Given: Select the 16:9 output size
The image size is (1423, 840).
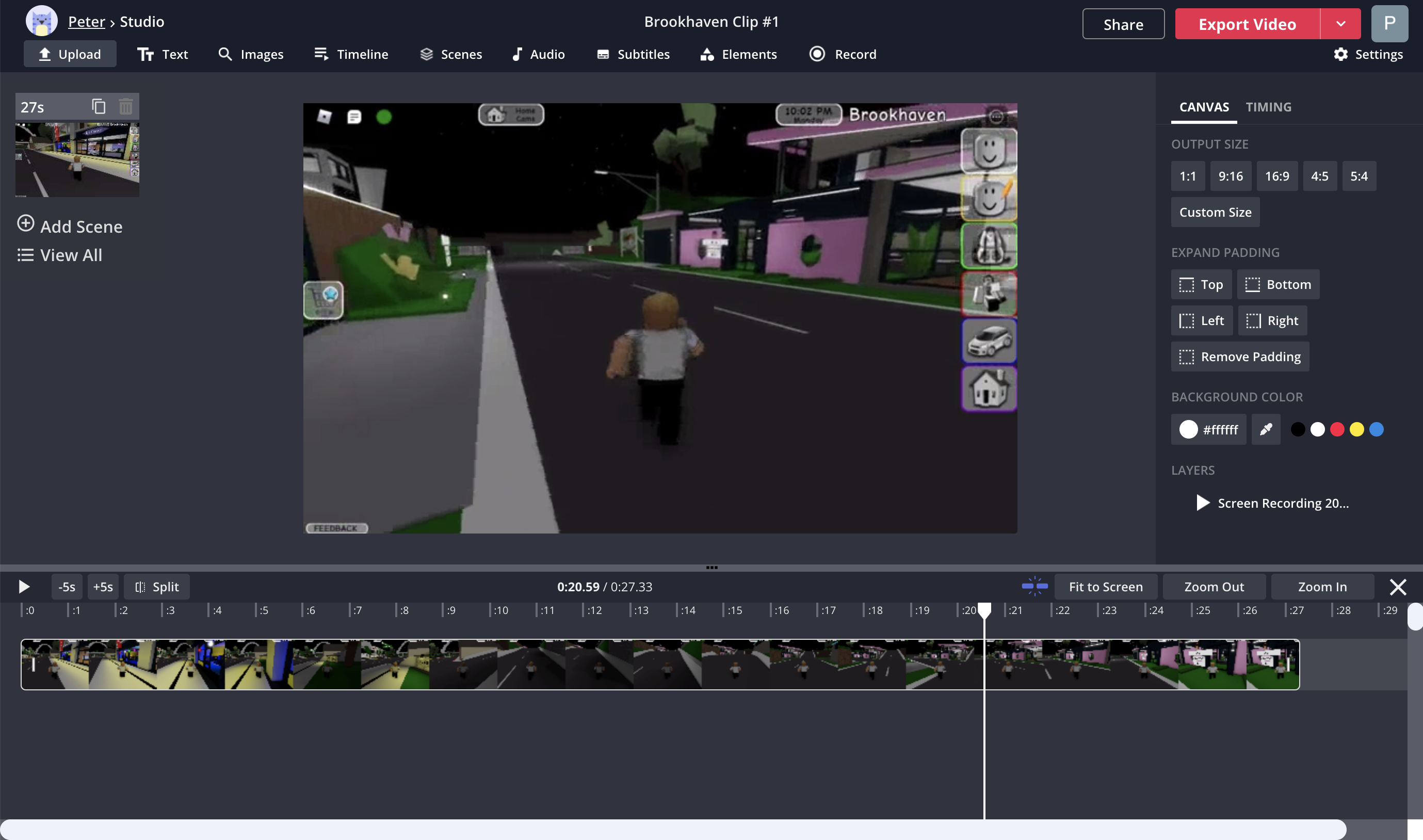Looking at the screenshot, I should click(1277, 176).
